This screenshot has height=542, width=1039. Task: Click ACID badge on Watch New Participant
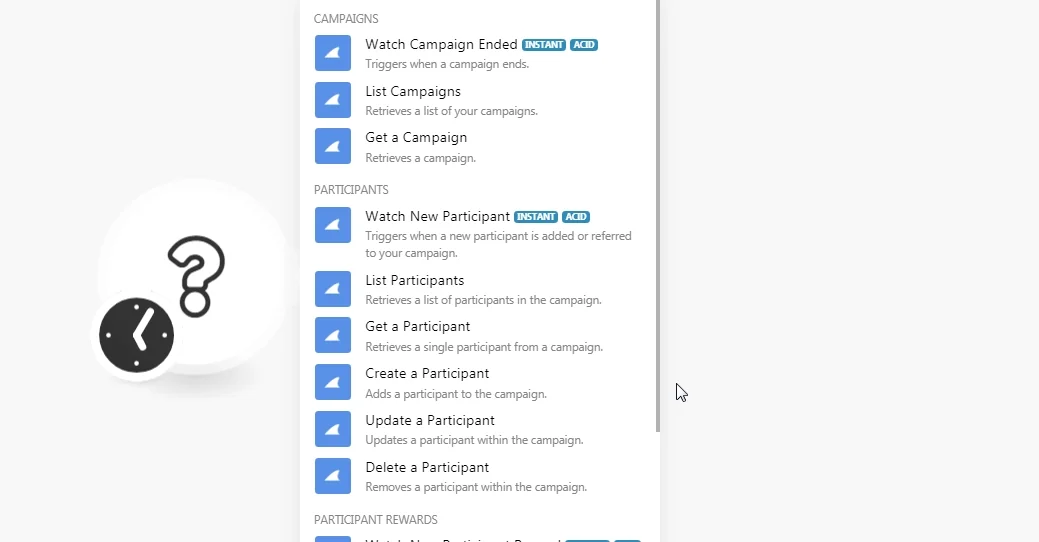pyautogui.click(x=576, y=217)
